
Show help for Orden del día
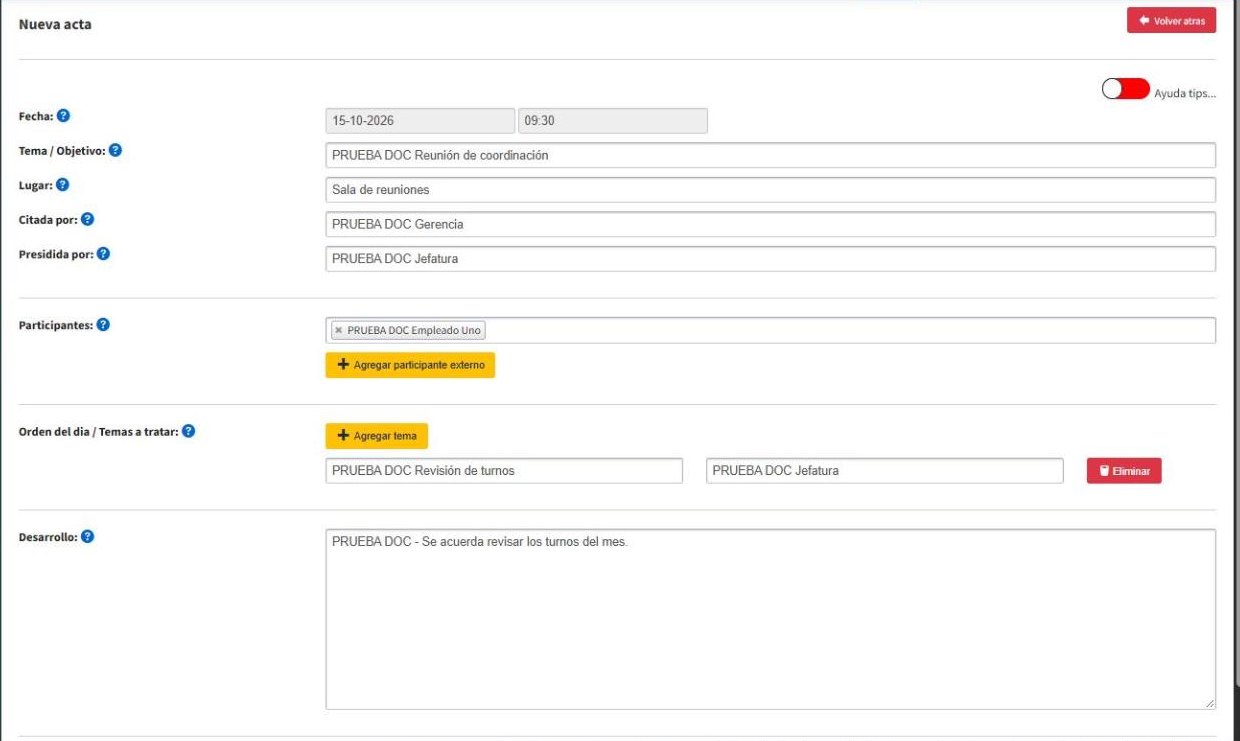(x=188, y=432)
